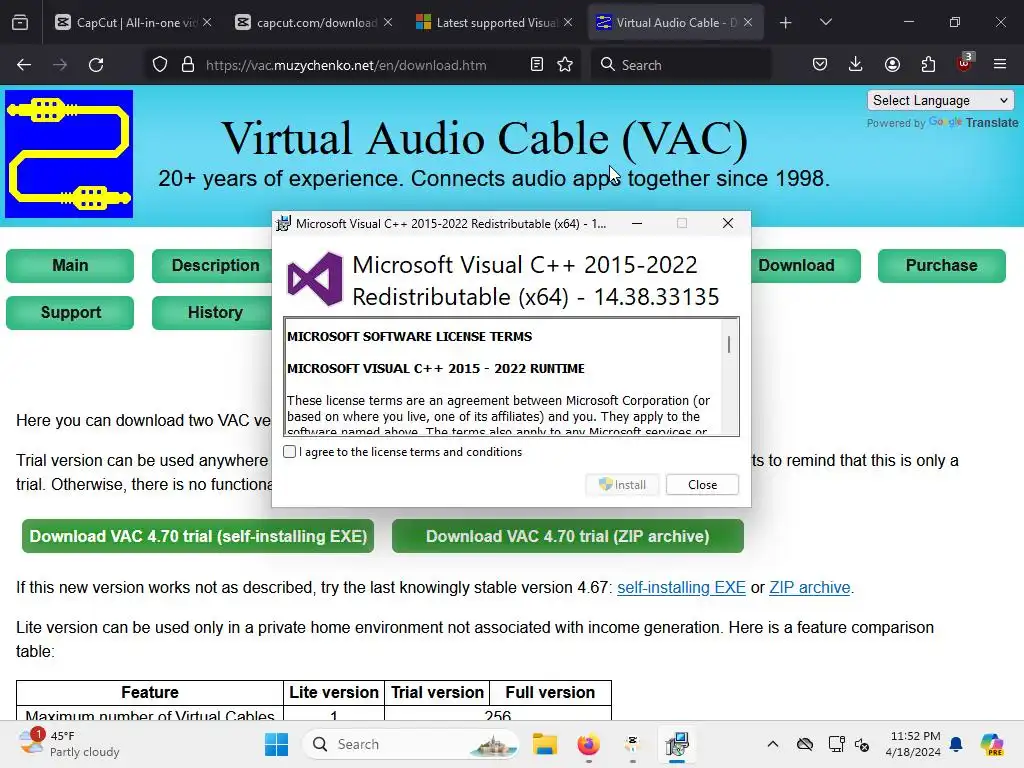Open the Download page button
The height and width of the screenshot is (768, 1024).
pyautogui.click(x=805, y=266)
